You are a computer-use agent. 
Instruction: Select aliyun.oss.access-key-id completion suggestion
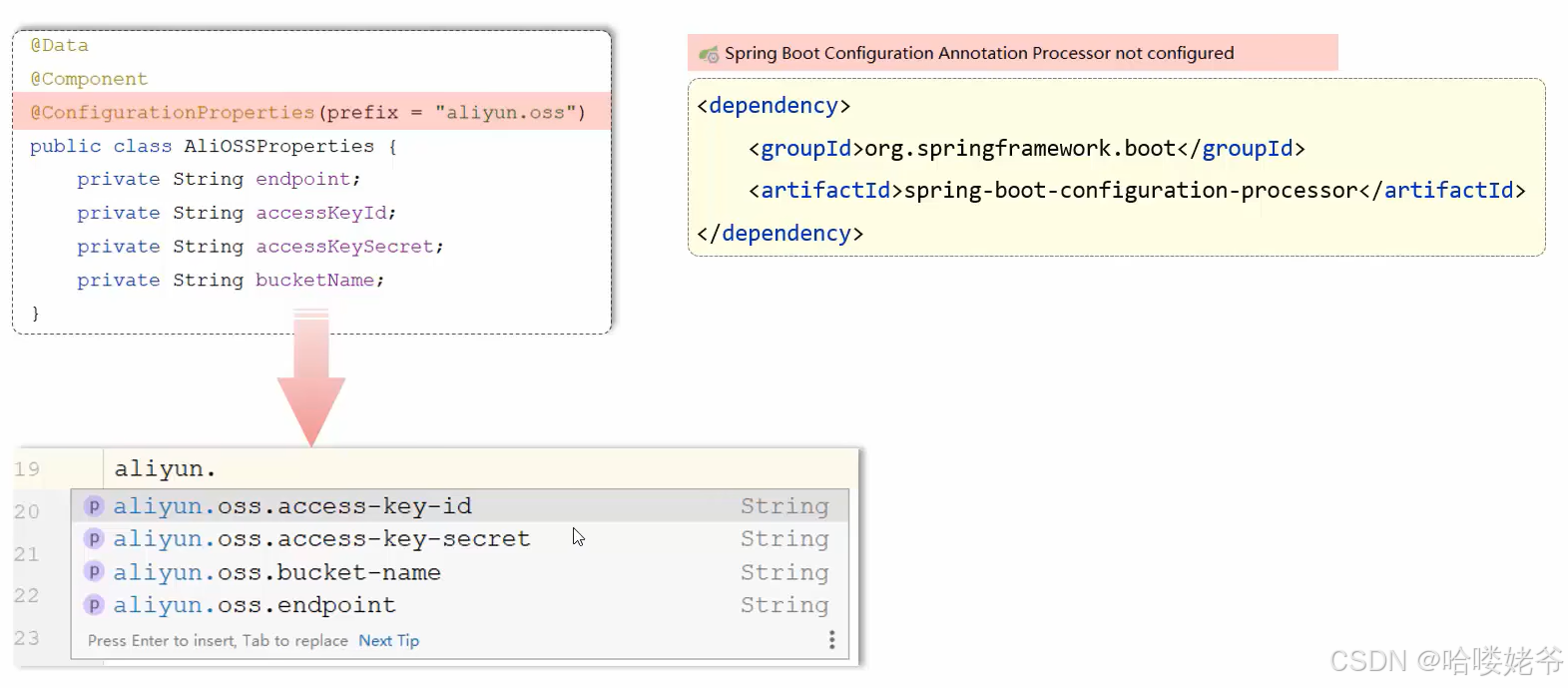pos(460,506)
